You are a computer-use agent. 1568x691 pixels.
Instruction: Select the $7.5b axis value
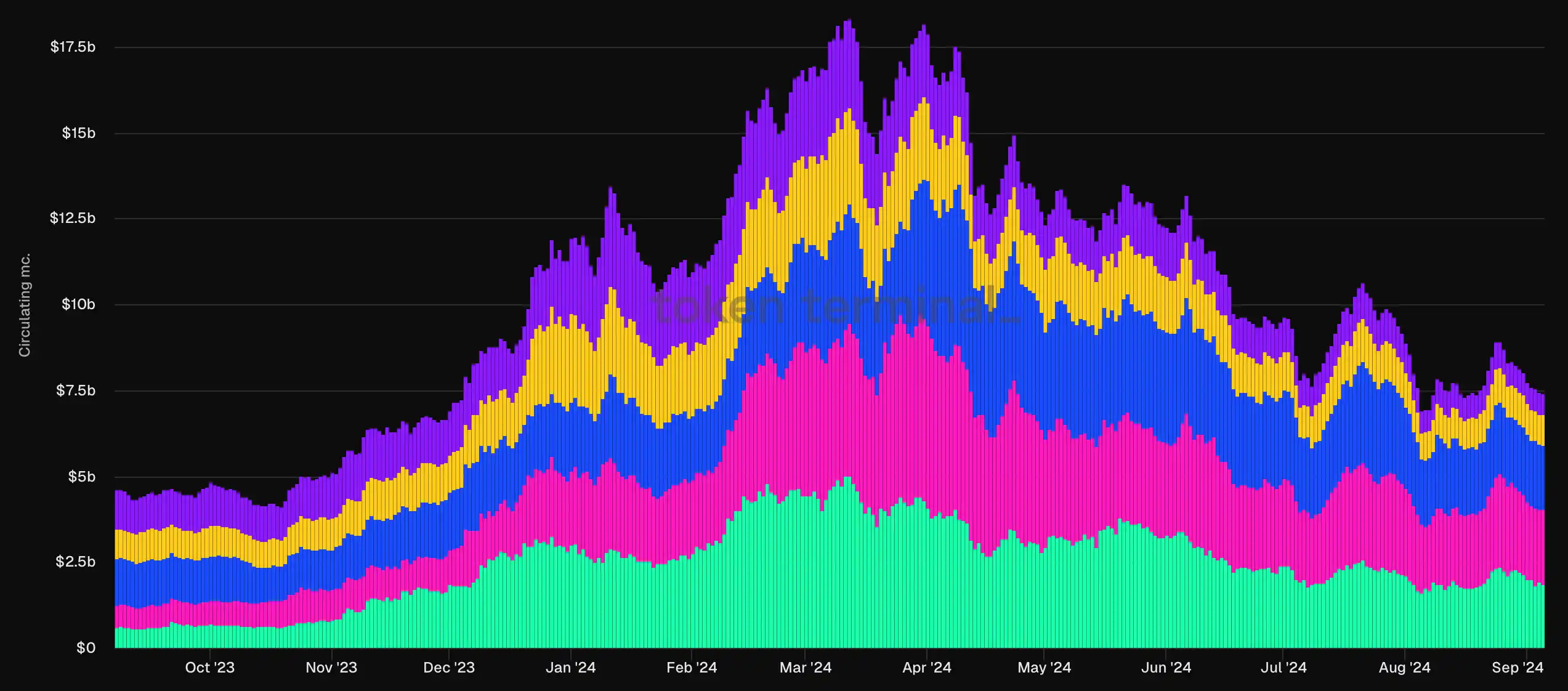coord(75,390)
